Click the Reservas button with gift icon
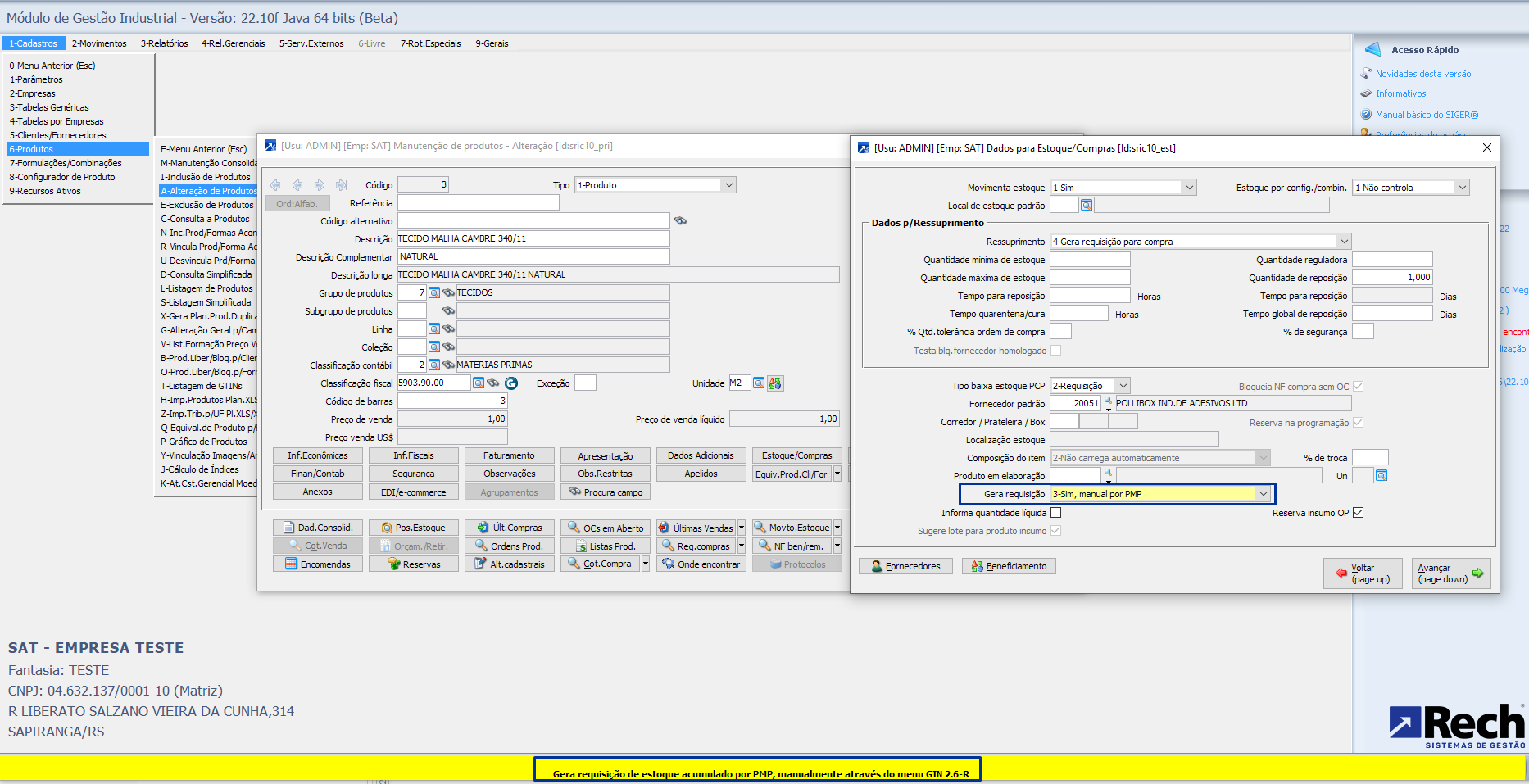The image size is (1529, 784). click(x=413, y=564)
